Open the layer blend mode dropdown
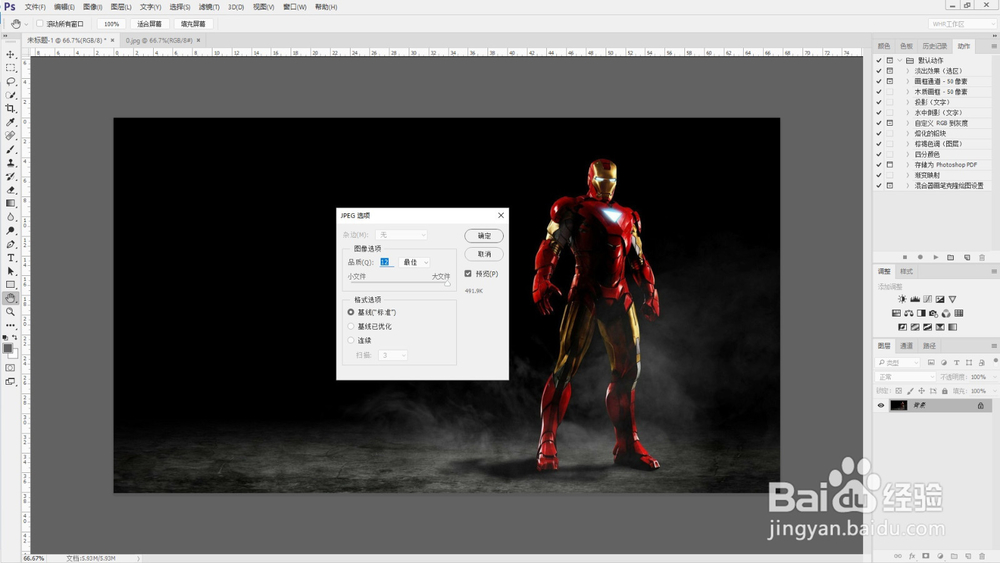Screen dimensions: 1000x563 click(x=906, y=377)
